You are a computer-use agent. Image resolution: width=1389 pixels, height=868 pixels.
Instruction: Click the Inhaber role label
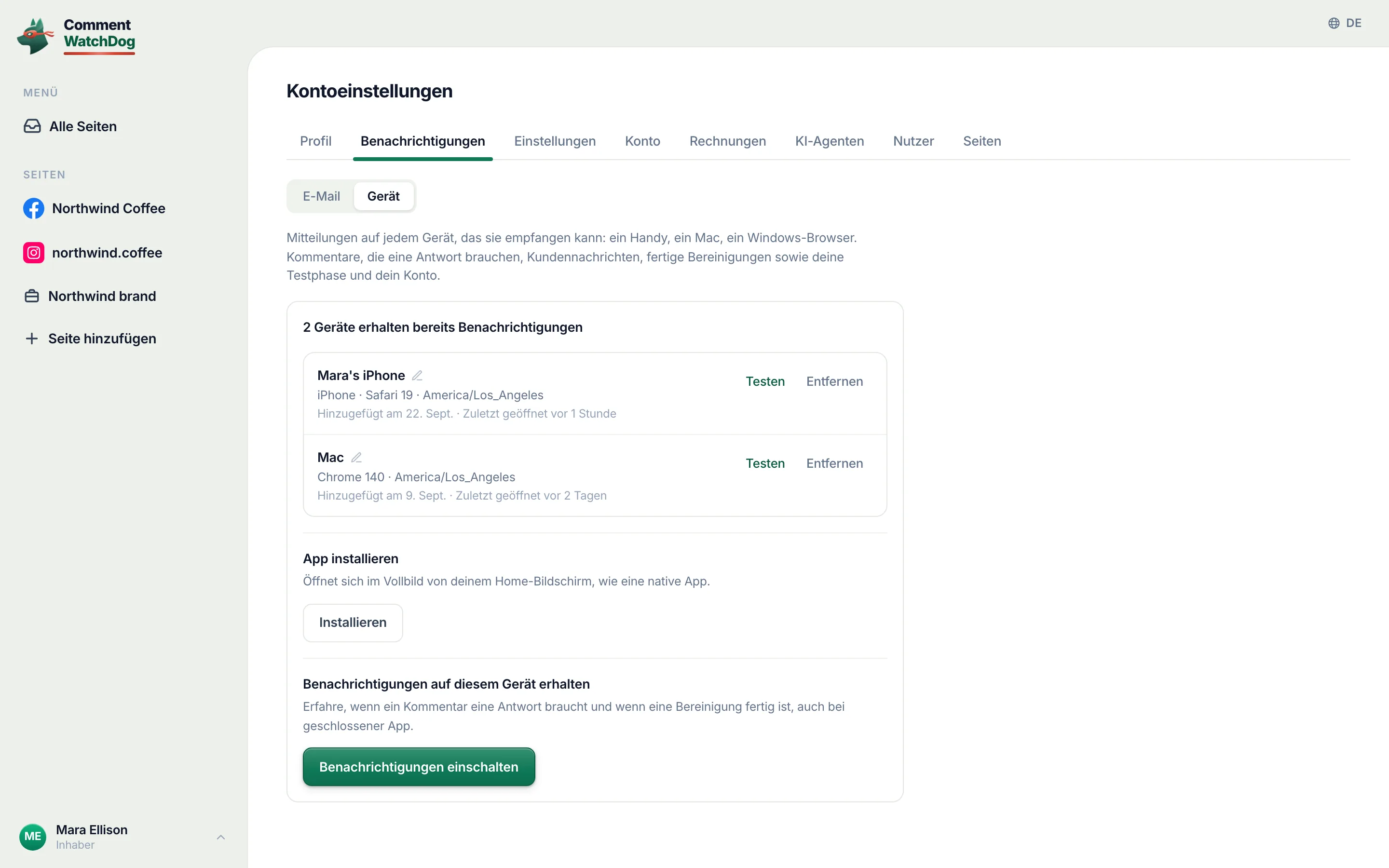pos(75,845)
